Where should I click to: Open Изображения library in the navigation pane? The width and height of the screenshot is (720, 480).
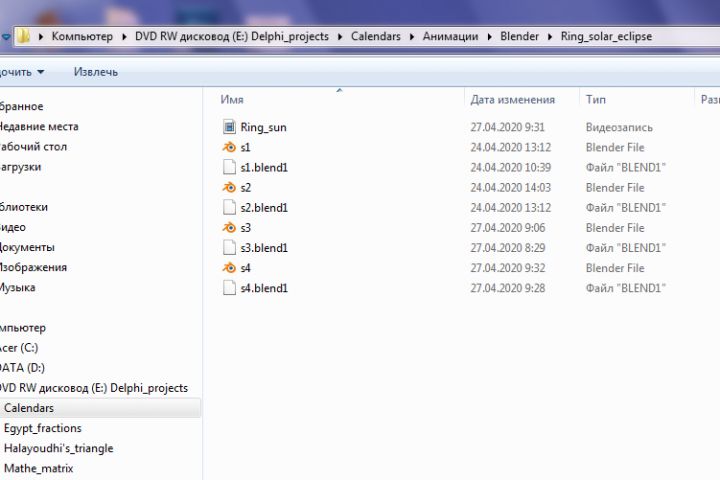click(34, 267)
